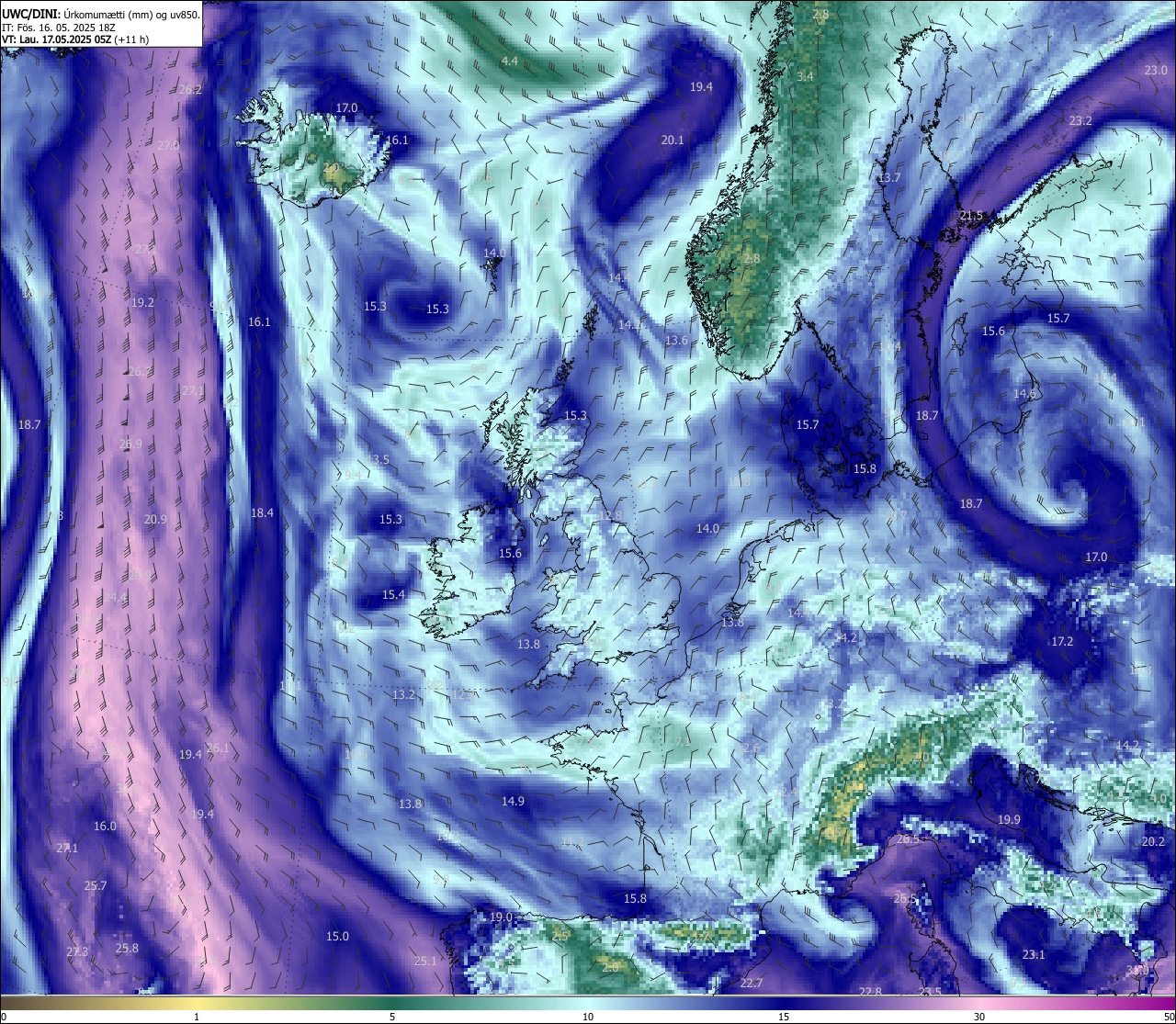This screenshot has width=1176, height=1024.
Task: Click the 0 tick on the color scale
Action: [4, 1017]
